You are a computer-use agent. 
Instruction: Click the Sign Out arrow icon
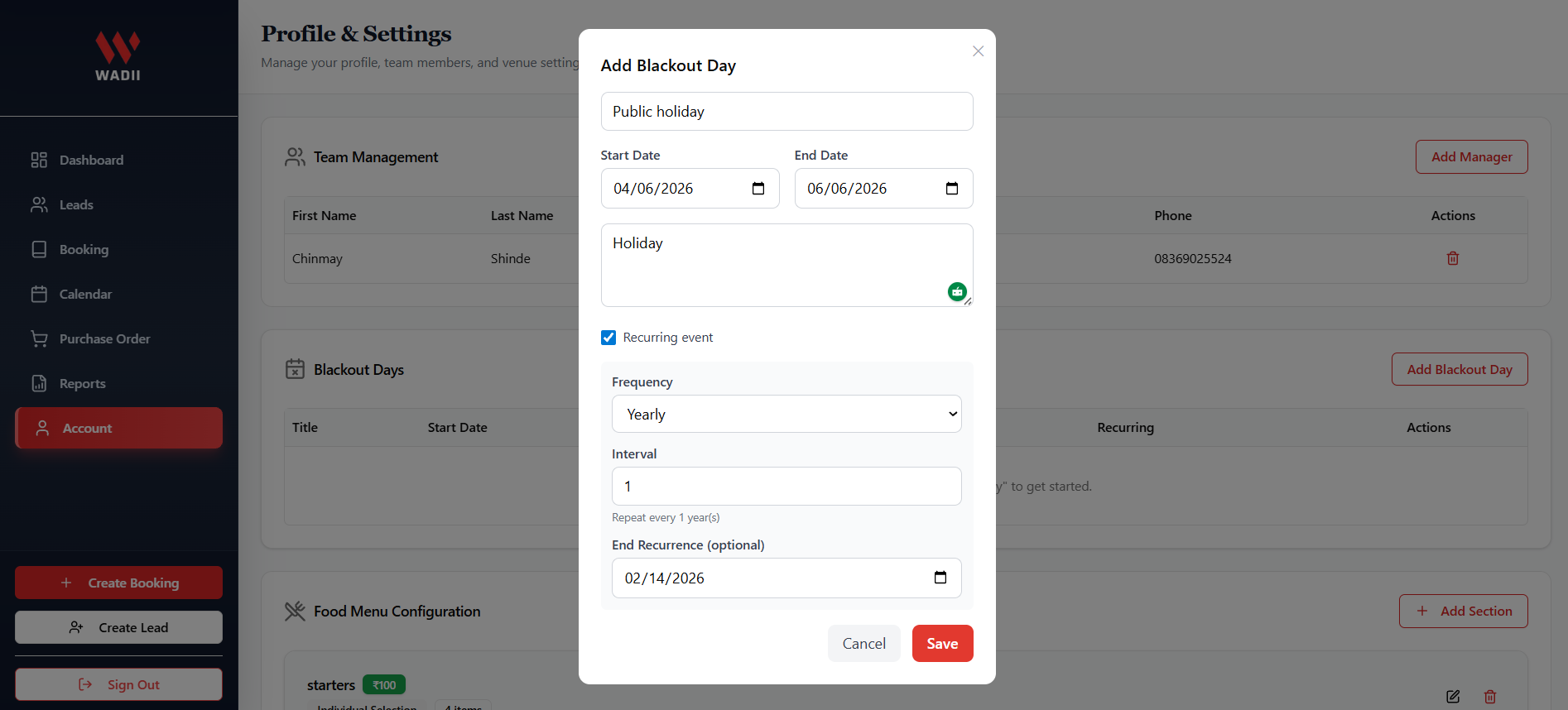(85, 684)
